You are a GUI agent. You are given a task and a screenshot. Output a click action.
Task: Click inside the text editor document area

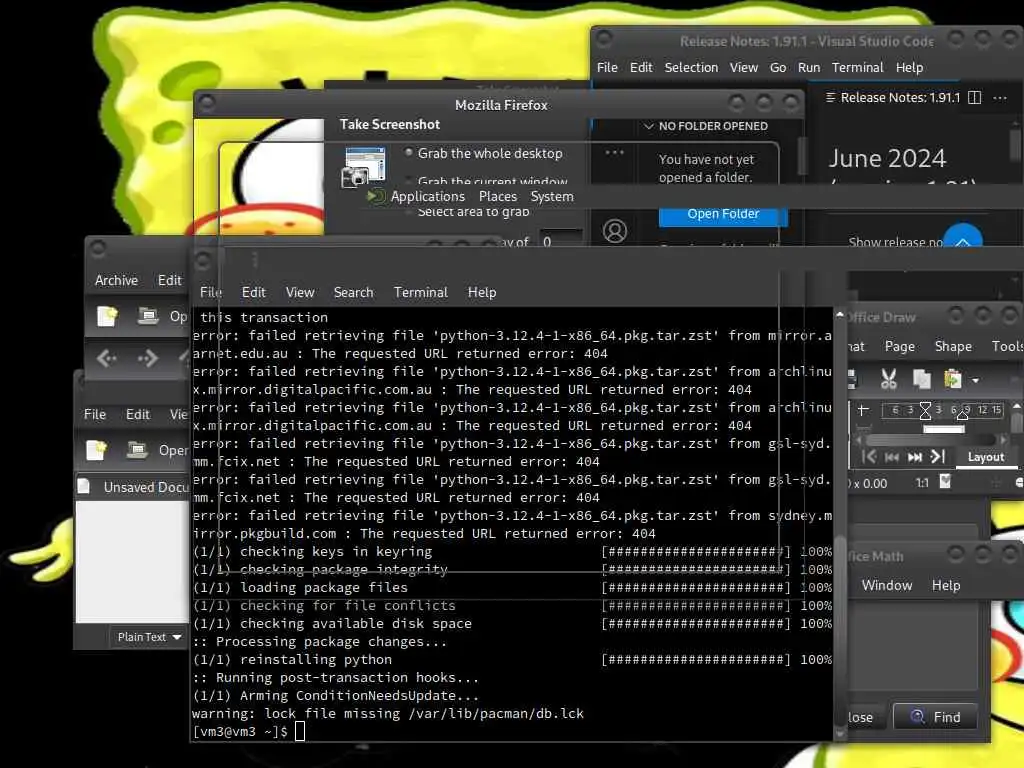click(x=133, y=562)
